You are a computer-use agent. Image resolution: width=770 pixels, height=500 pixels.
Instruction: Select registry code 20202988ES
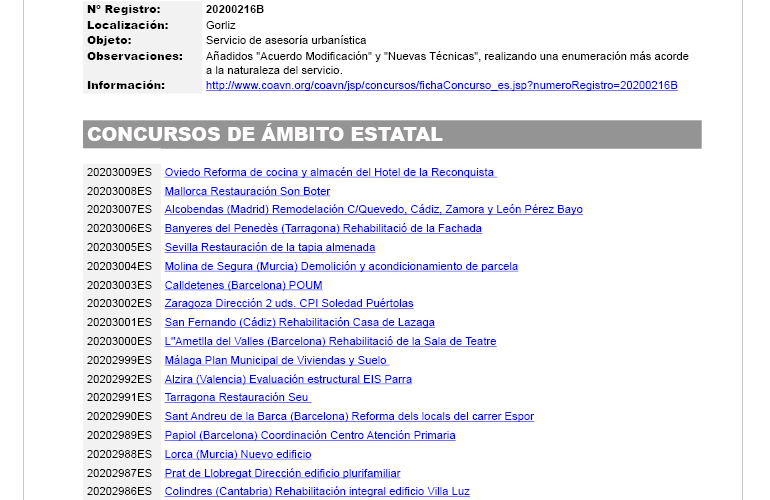click(x=119, y=454)
